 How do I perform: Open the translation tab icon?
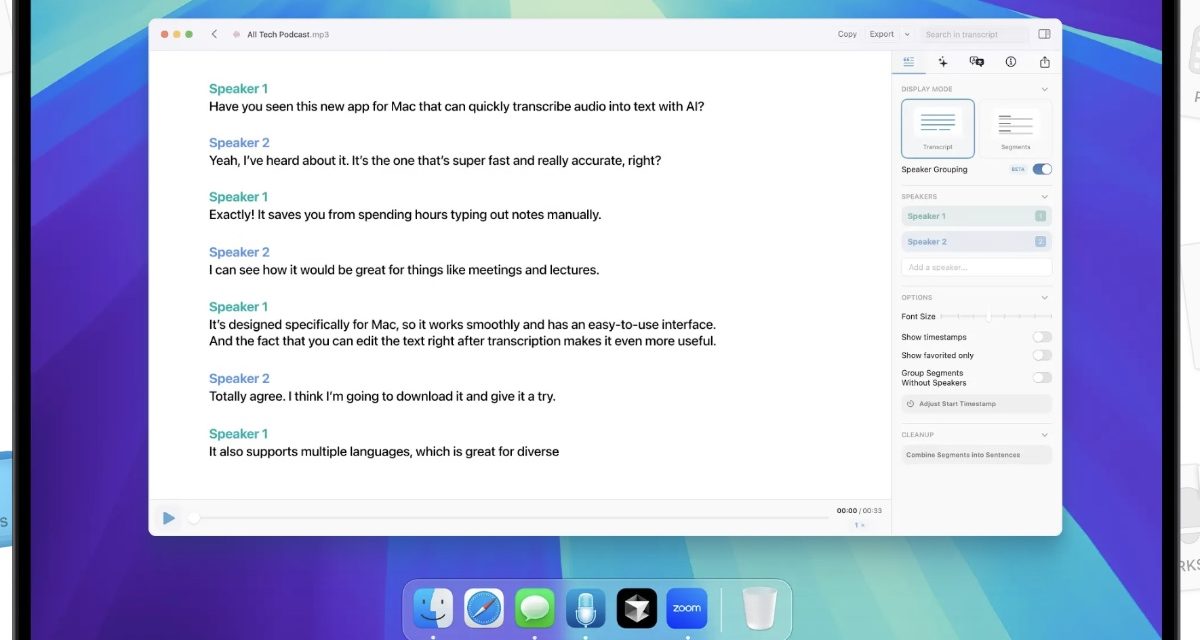[x=977, y=62]
